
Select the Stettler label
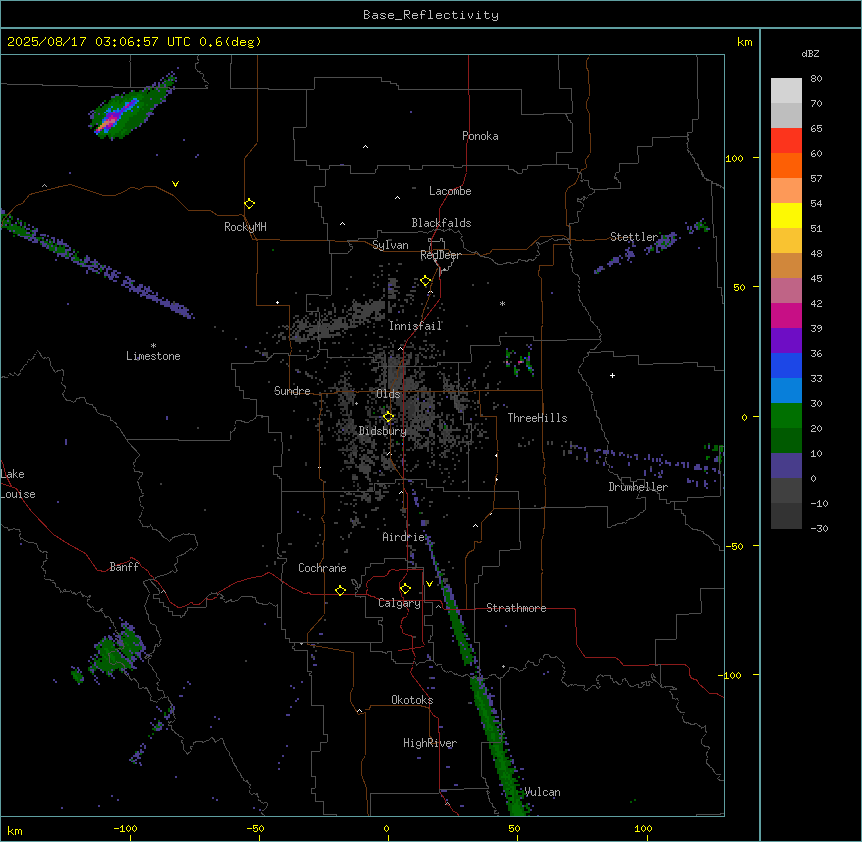[x=634, y=237]
